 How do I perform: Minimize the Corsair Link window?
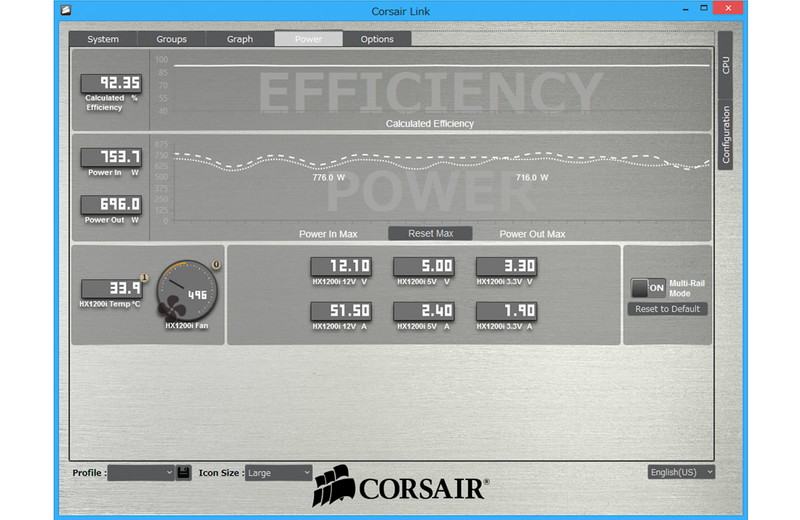tap(685, 9)
